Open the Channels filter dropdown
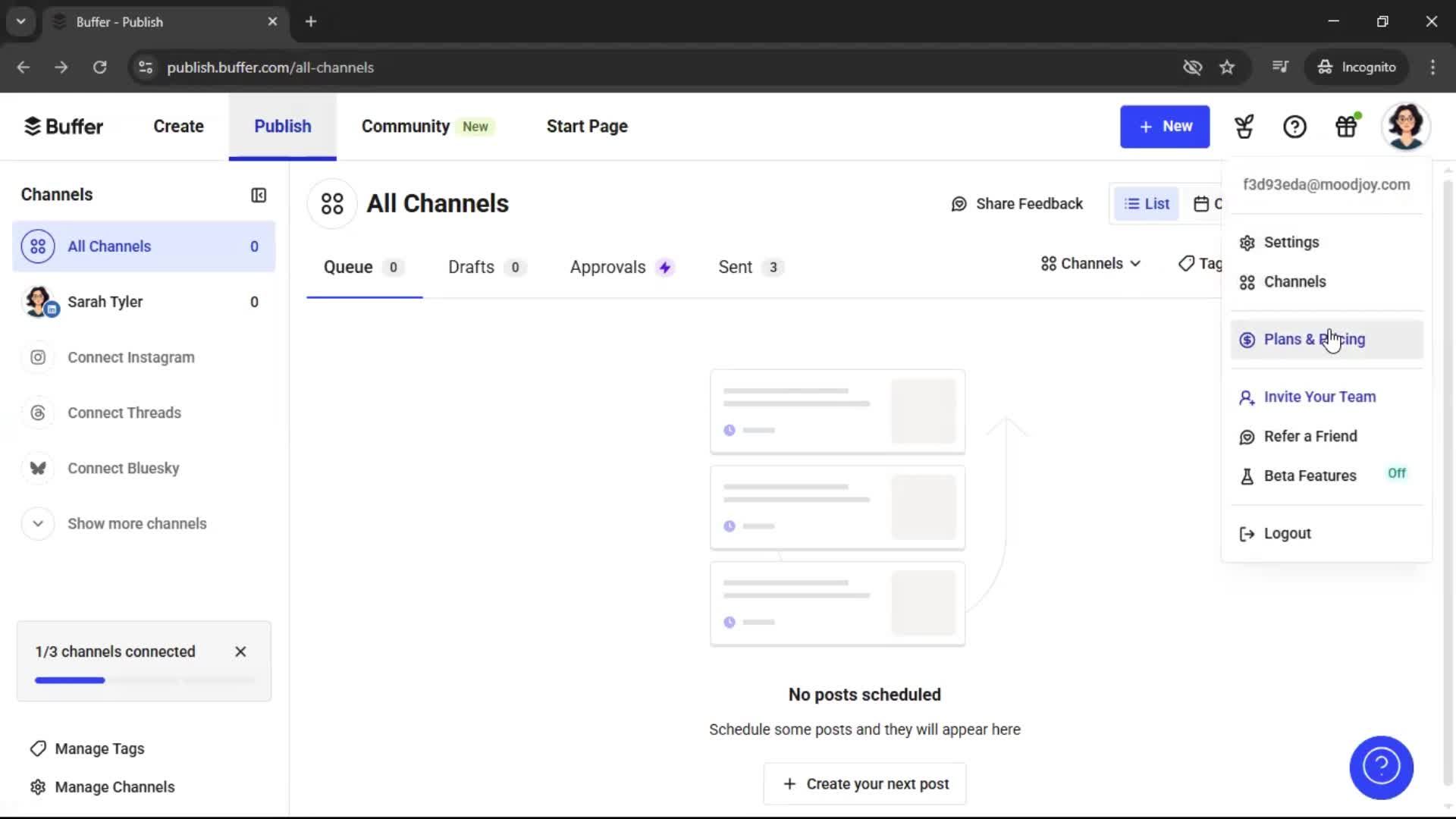This screenshot has width=1456, height=819. 1090,263
